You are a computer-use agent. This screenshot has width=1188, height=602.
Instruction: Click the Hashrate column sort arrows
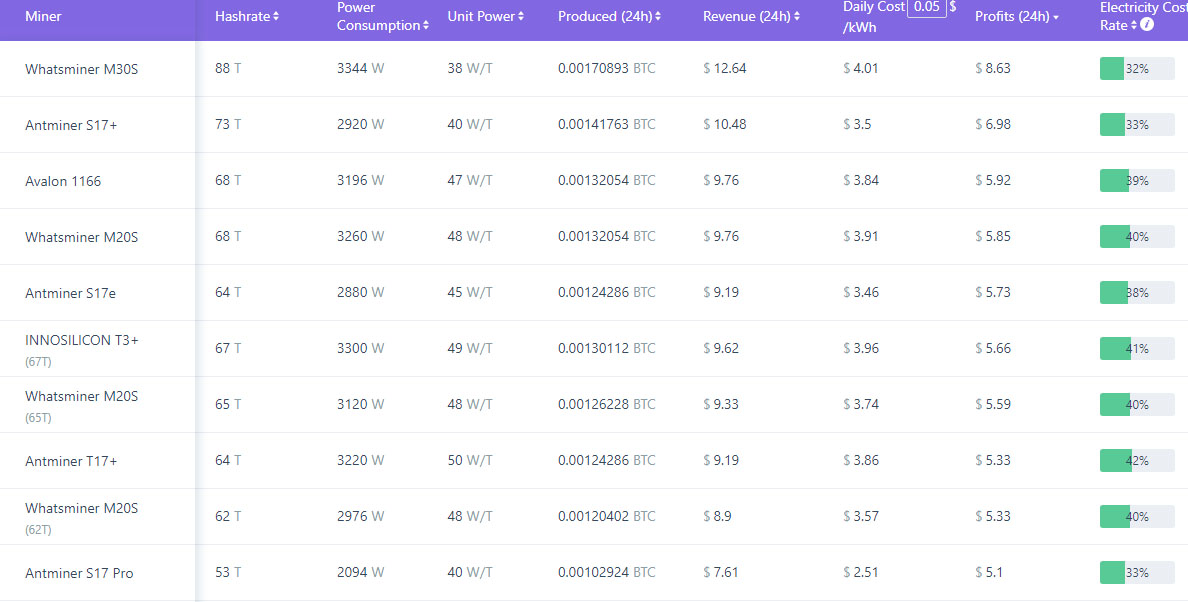pos(276,17)
